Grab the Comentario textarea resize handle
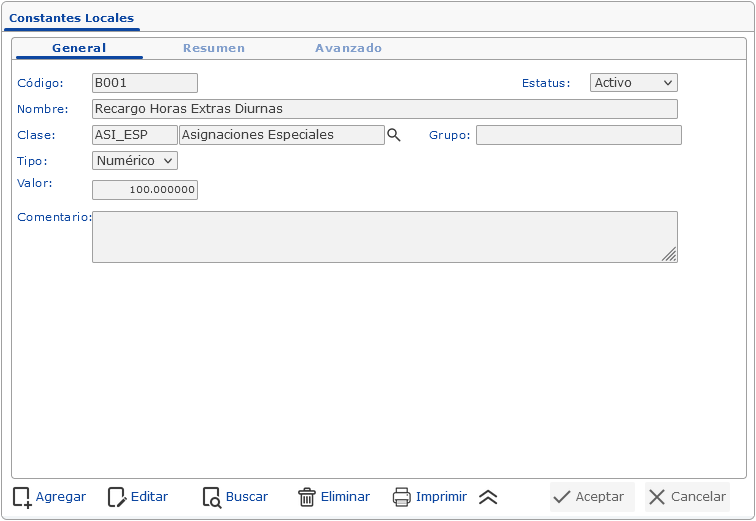Screen dimensions: 756x521 tap(670, 255)
